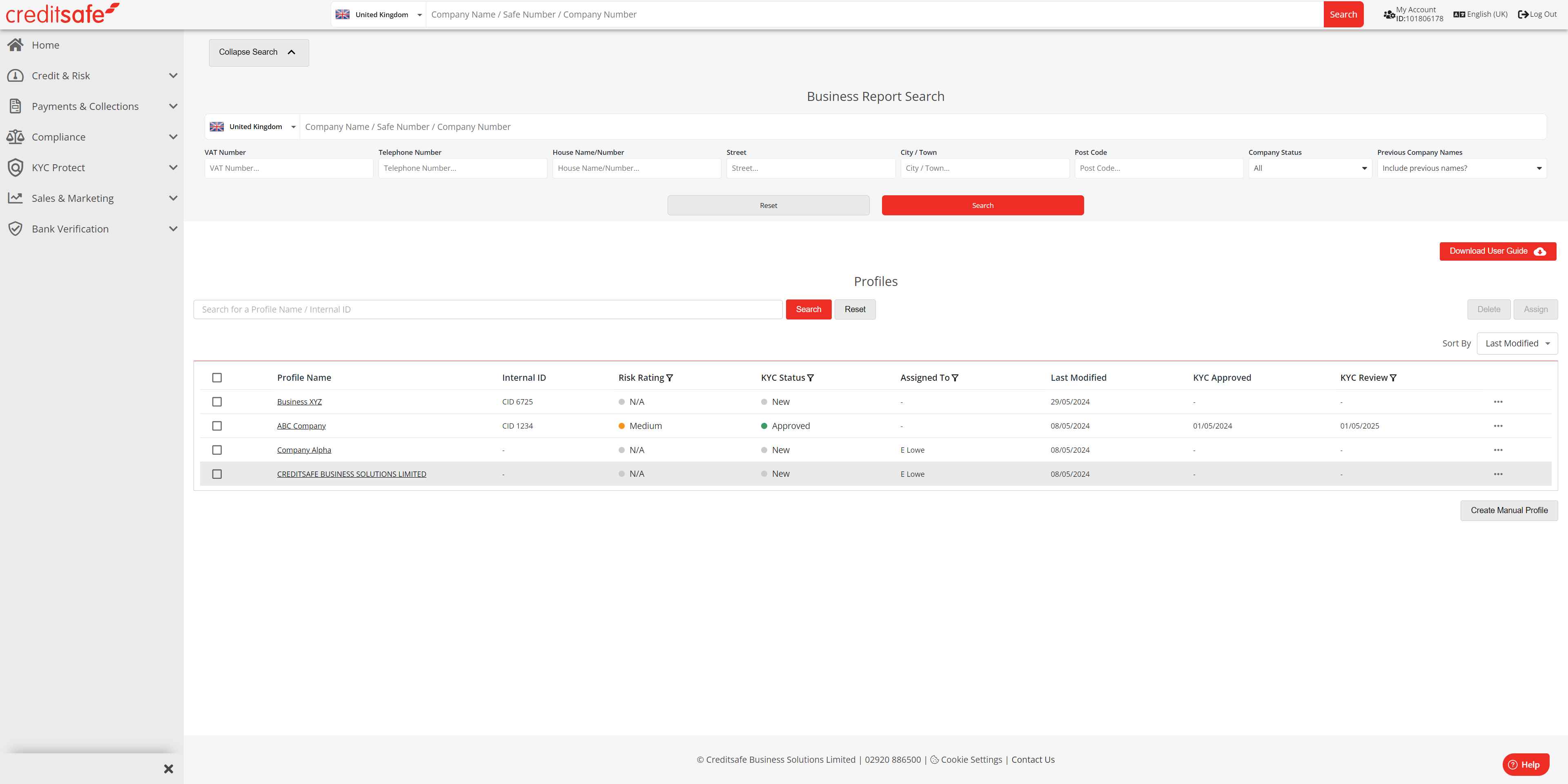Click Reset in Business Report Search
This screenshot has height=784, width=1568.
pos(768,205)
